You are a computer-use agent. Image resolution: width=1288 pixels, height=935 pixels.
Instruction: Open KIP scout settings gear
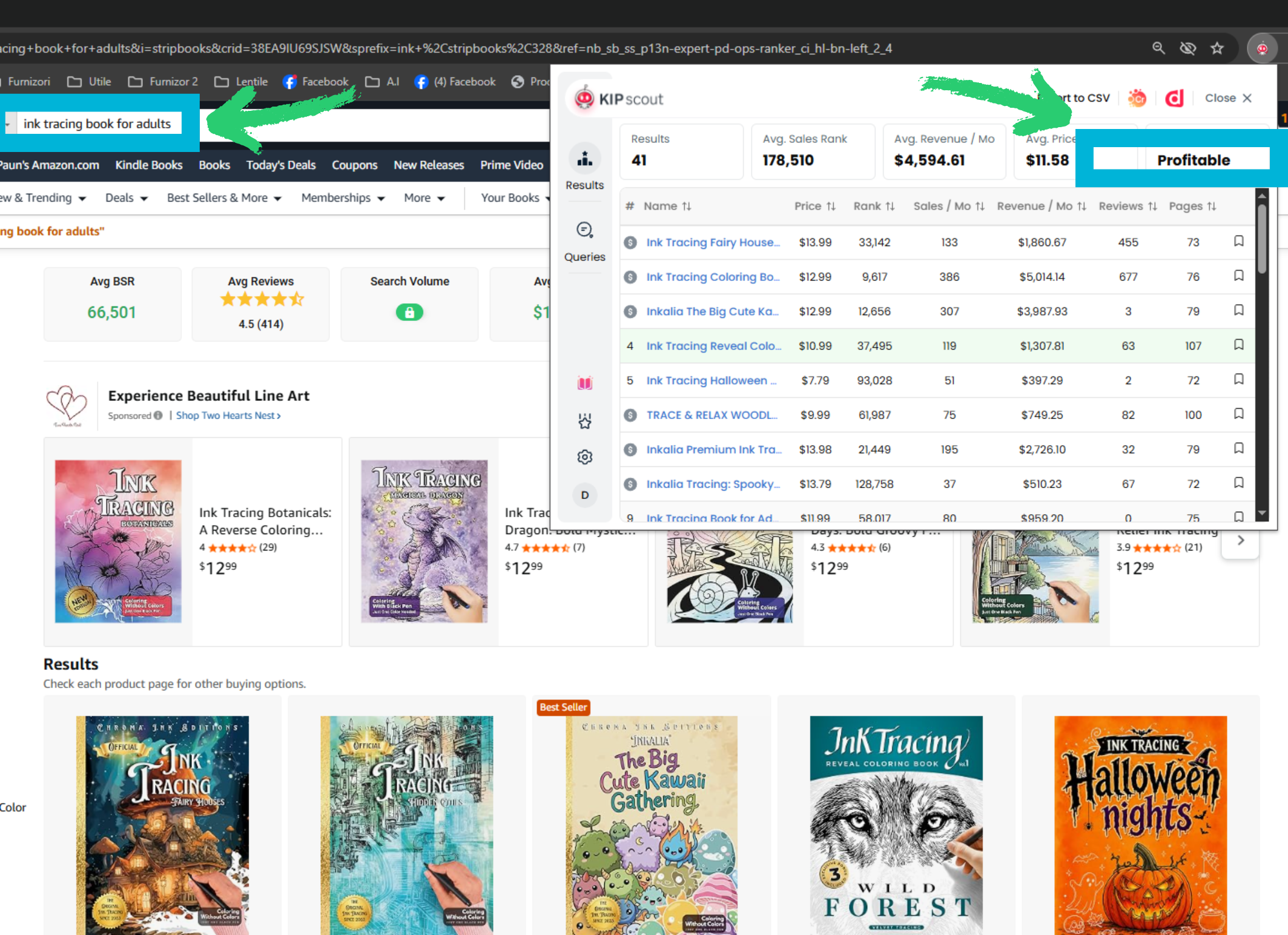[x=584, y=457]
